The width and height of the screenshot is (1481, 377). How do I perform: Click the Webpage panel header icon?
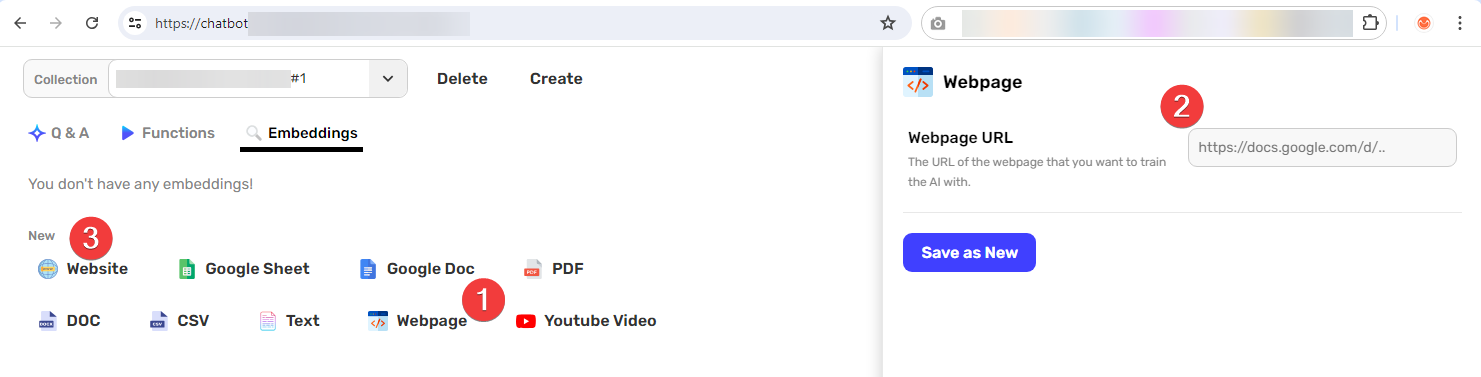point(918,82)
